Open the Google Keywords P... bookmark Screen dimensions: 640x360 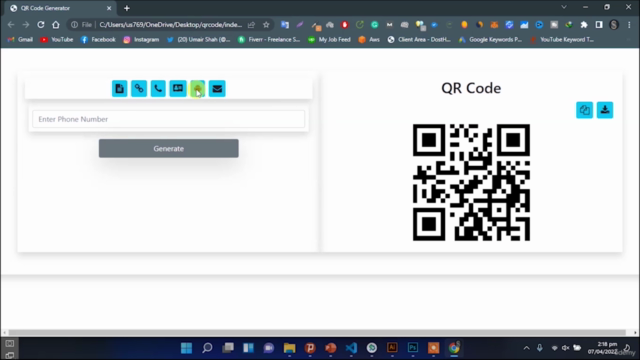point(490,40)
